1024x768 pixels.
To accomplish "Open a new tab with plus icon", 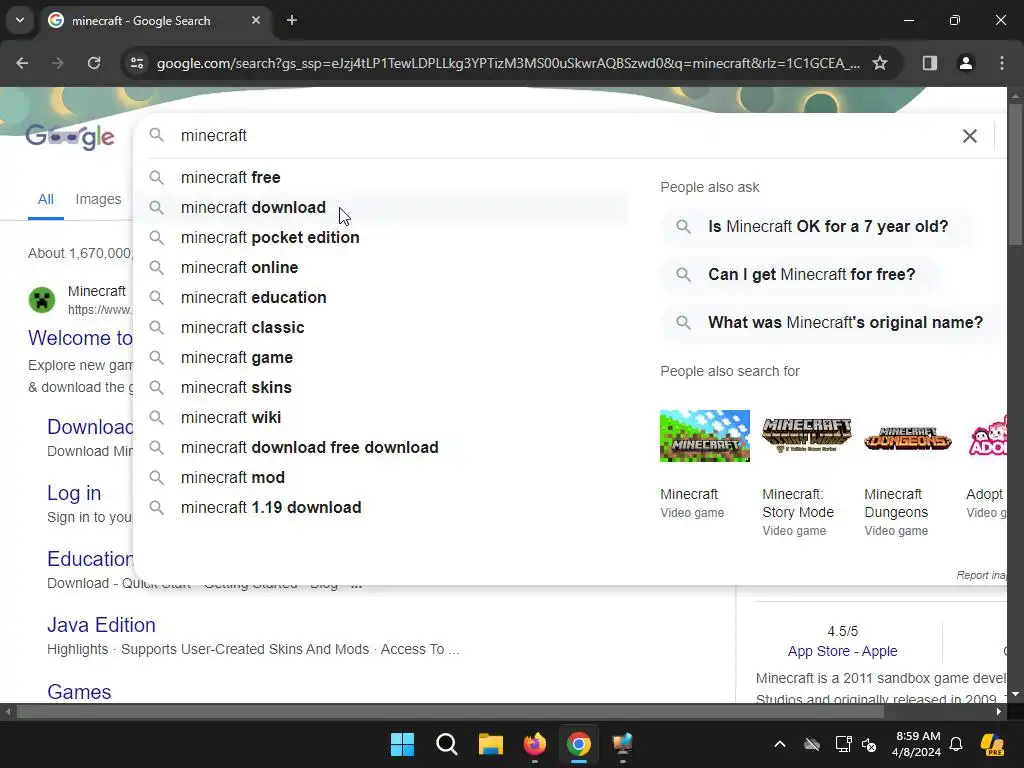I will (292, 20).
